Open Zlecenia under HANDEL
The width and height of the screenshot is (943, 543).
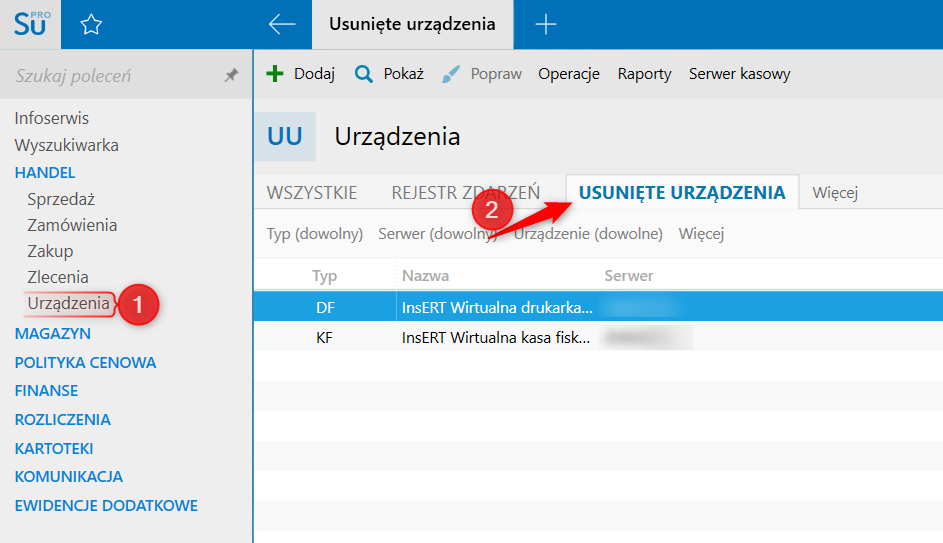pyautogui.click(x=58, y=277)
